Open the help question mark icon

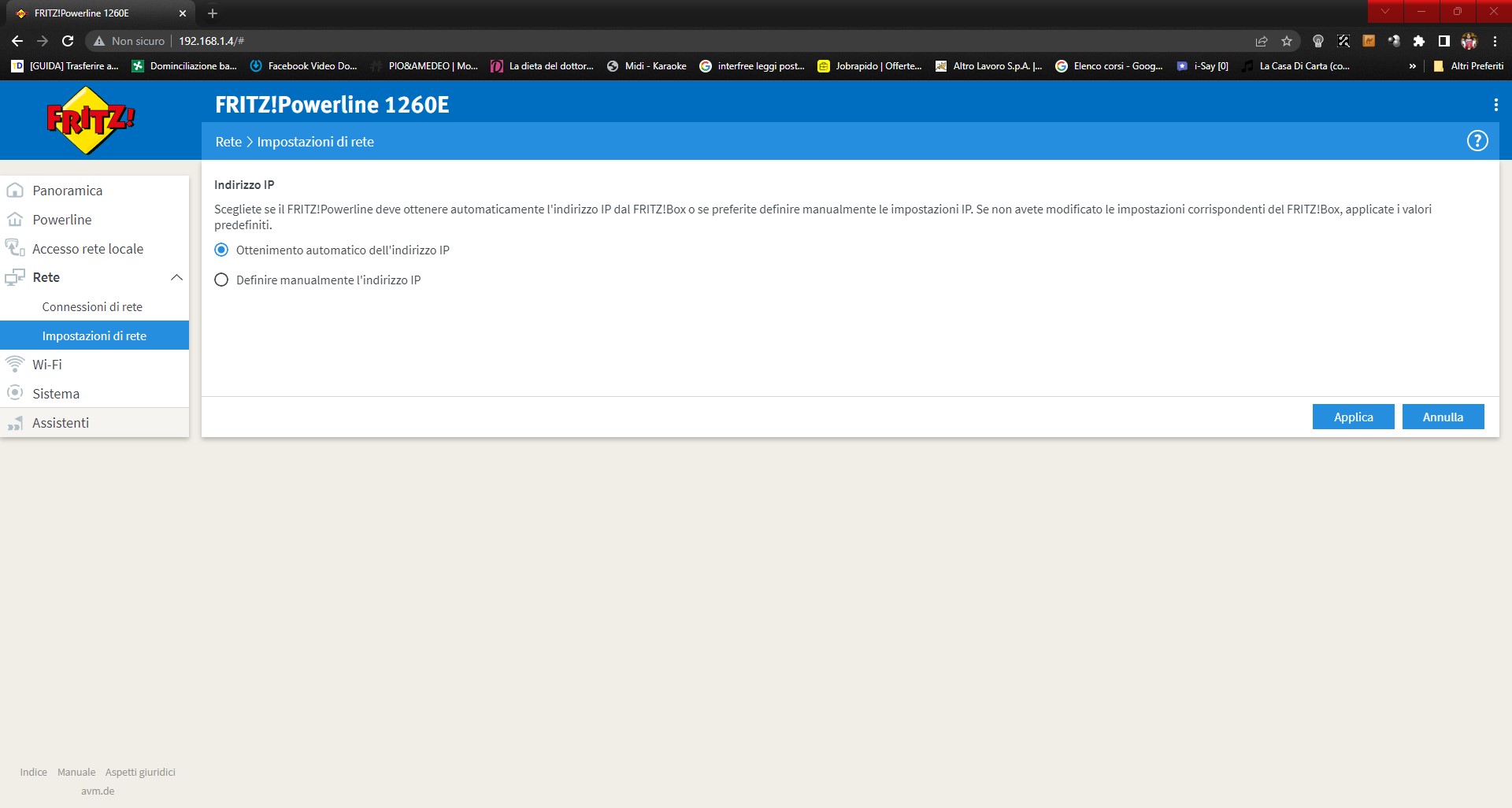(1477, 141)
